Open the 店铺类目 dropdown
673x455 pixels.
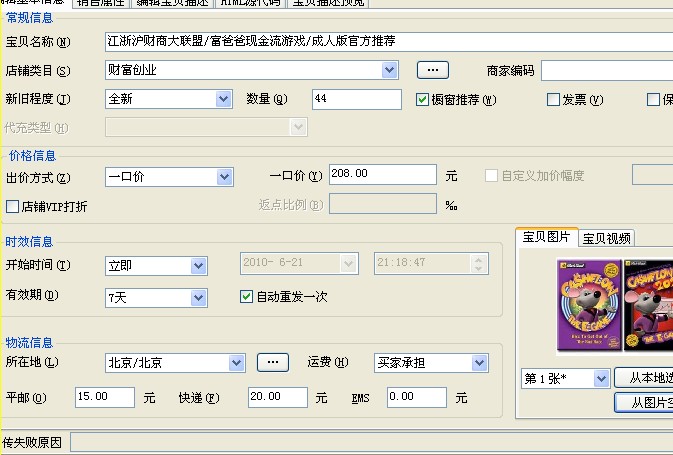[390, 70]
